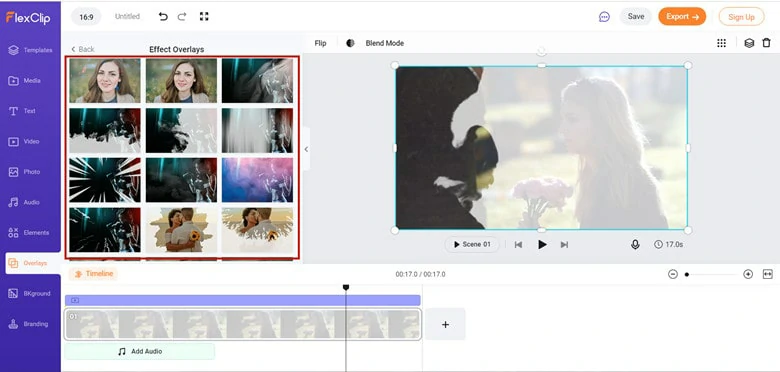The width and height of the screenshot is (780, 372).
Task: Click the undo arrow icon
Action: 163,16
